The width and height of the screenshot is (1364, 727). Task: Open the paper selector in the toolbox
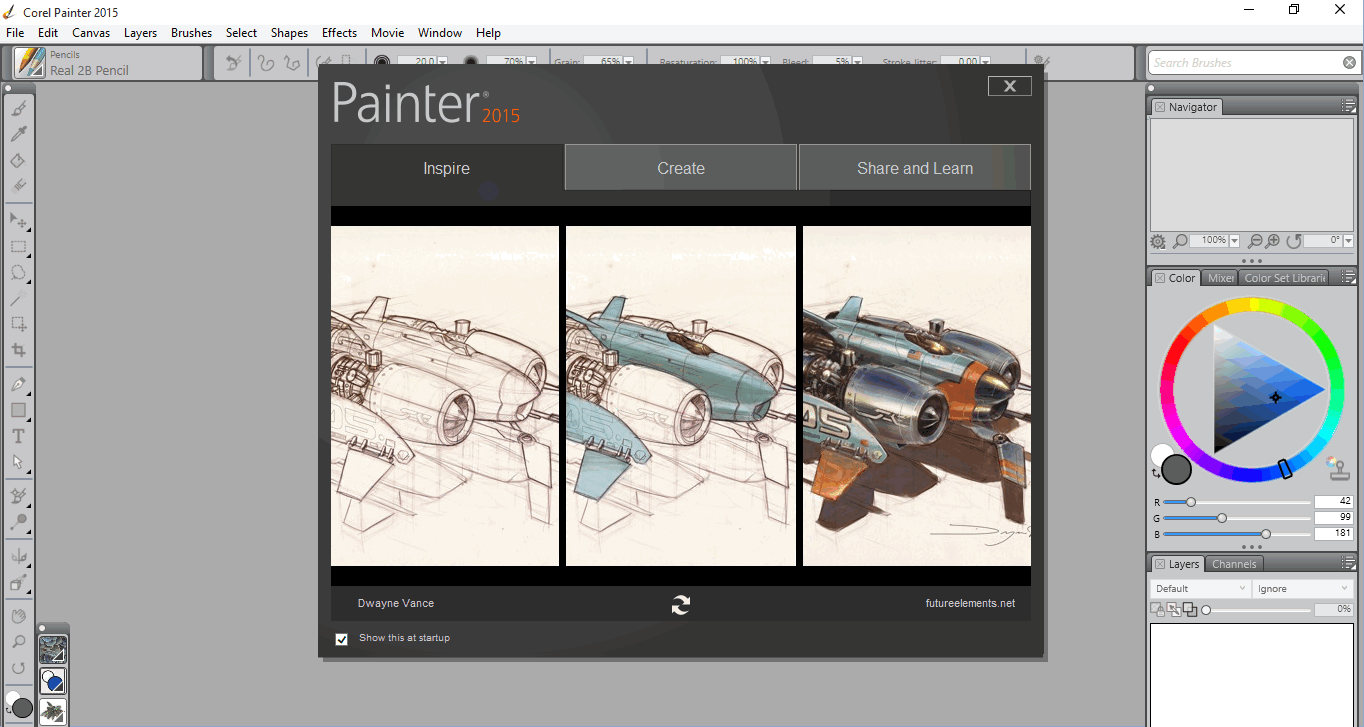click(x=53, y=650)
